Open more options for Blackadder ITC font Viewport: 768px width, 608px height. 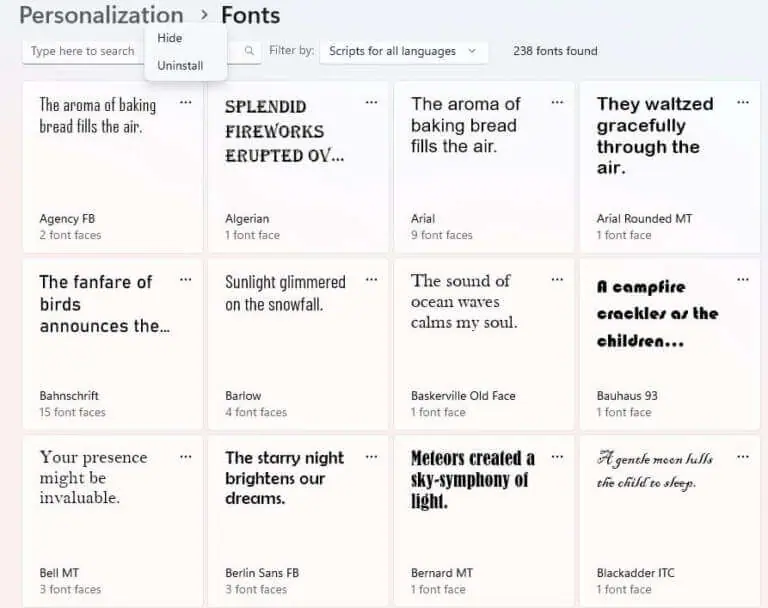pyautogui.click(x=743, y=457)
